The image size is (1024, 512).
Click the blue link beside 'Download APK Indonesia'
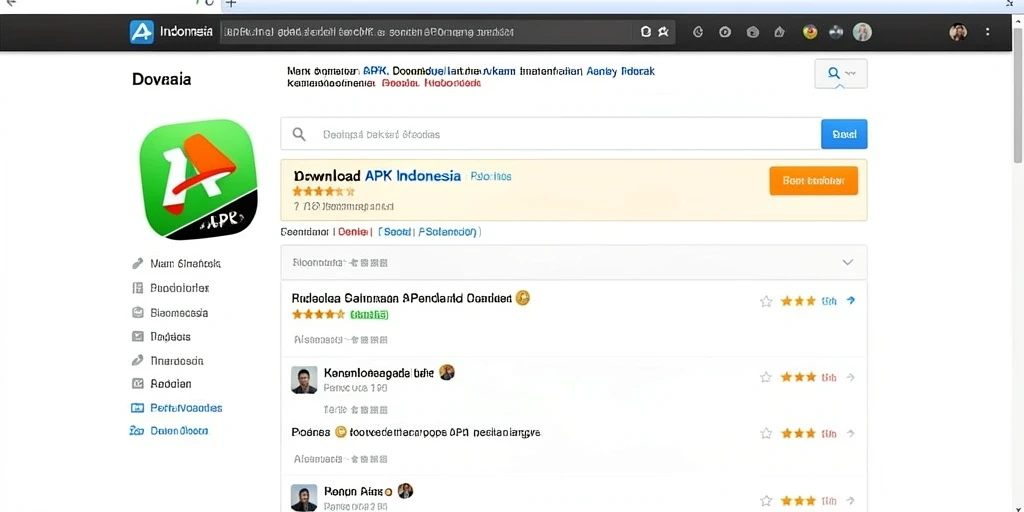(x=491, y=176)
